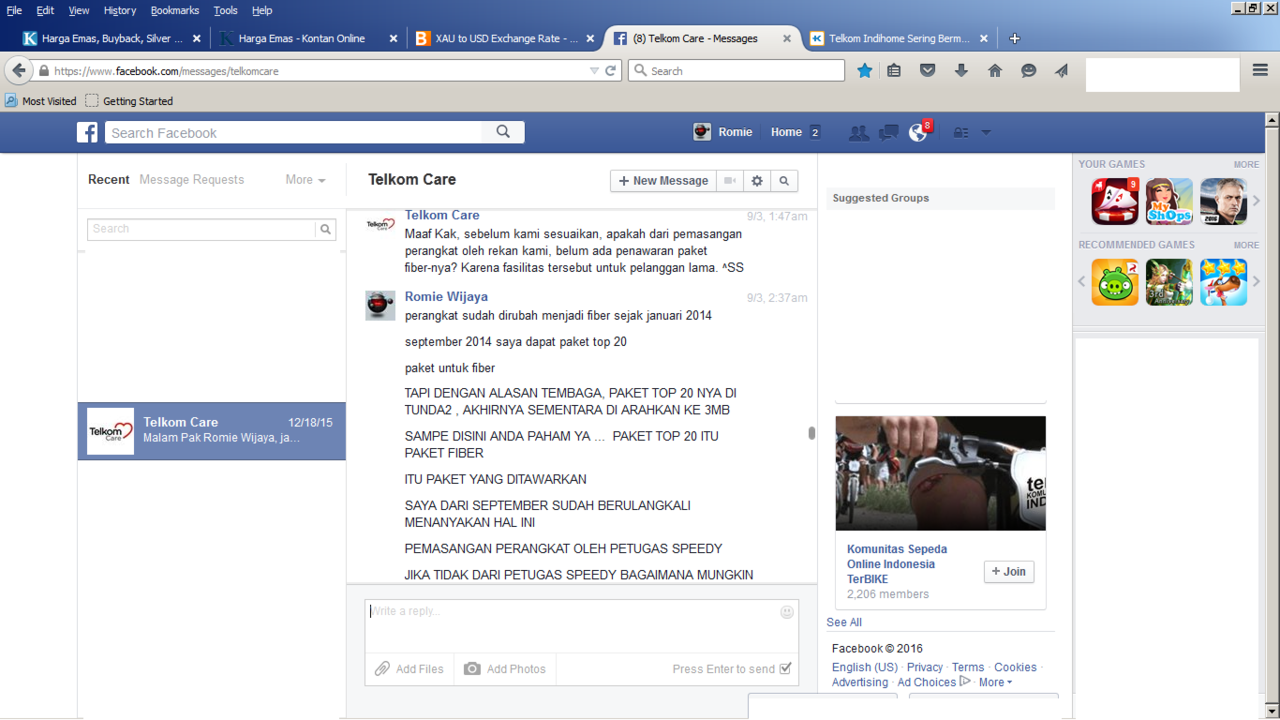Click the bookmark star icon
Image resolution: width=1280 pixels, height=720 pixels.
(865, 70)
